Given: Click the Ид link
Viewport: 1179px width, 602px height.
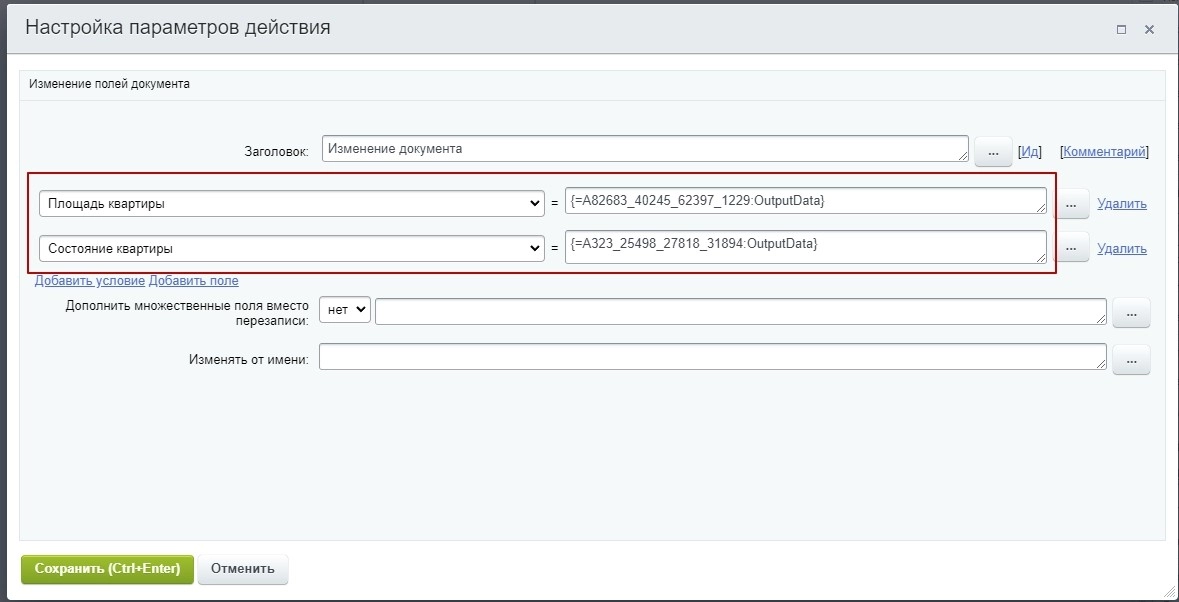Looking at the screenshot, I should click(x=1029, y=152).
